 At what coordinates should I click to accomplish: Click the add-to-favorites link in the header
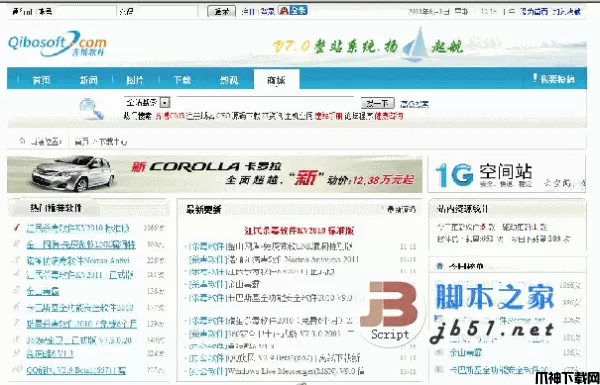point(566,11)
